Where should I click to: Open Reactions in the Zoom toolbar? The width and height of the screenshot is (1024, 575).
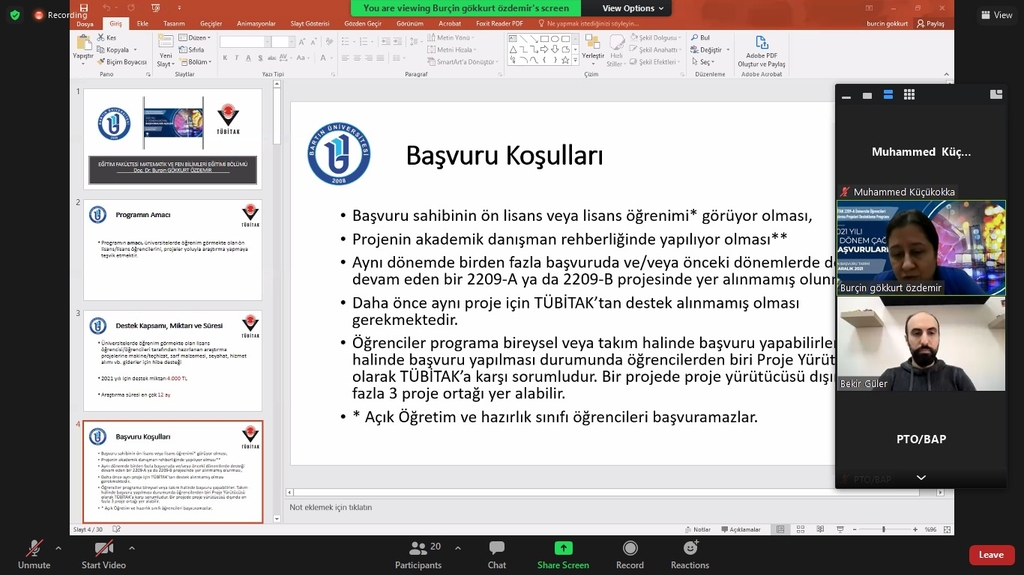tap(690, 554)
